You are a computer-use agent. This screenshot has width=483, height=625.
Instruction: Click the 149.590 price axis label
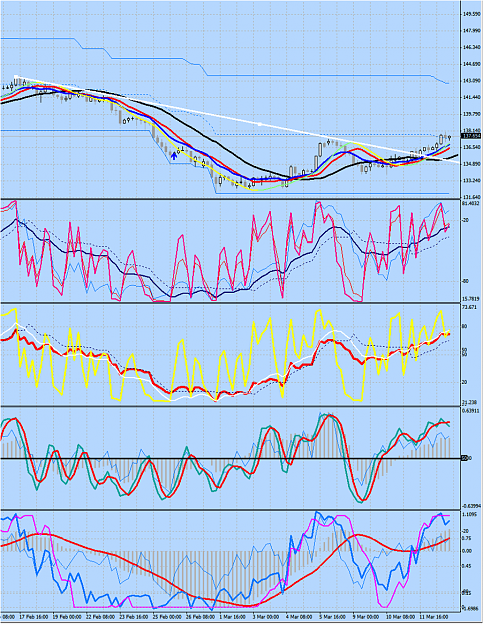pyautogui.click(x=472, y=14)
